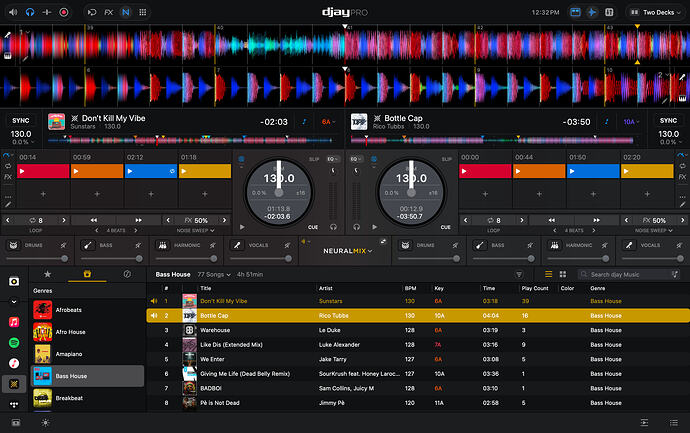
Task: Click CUE button on left deck
Action: pos(313,227)
